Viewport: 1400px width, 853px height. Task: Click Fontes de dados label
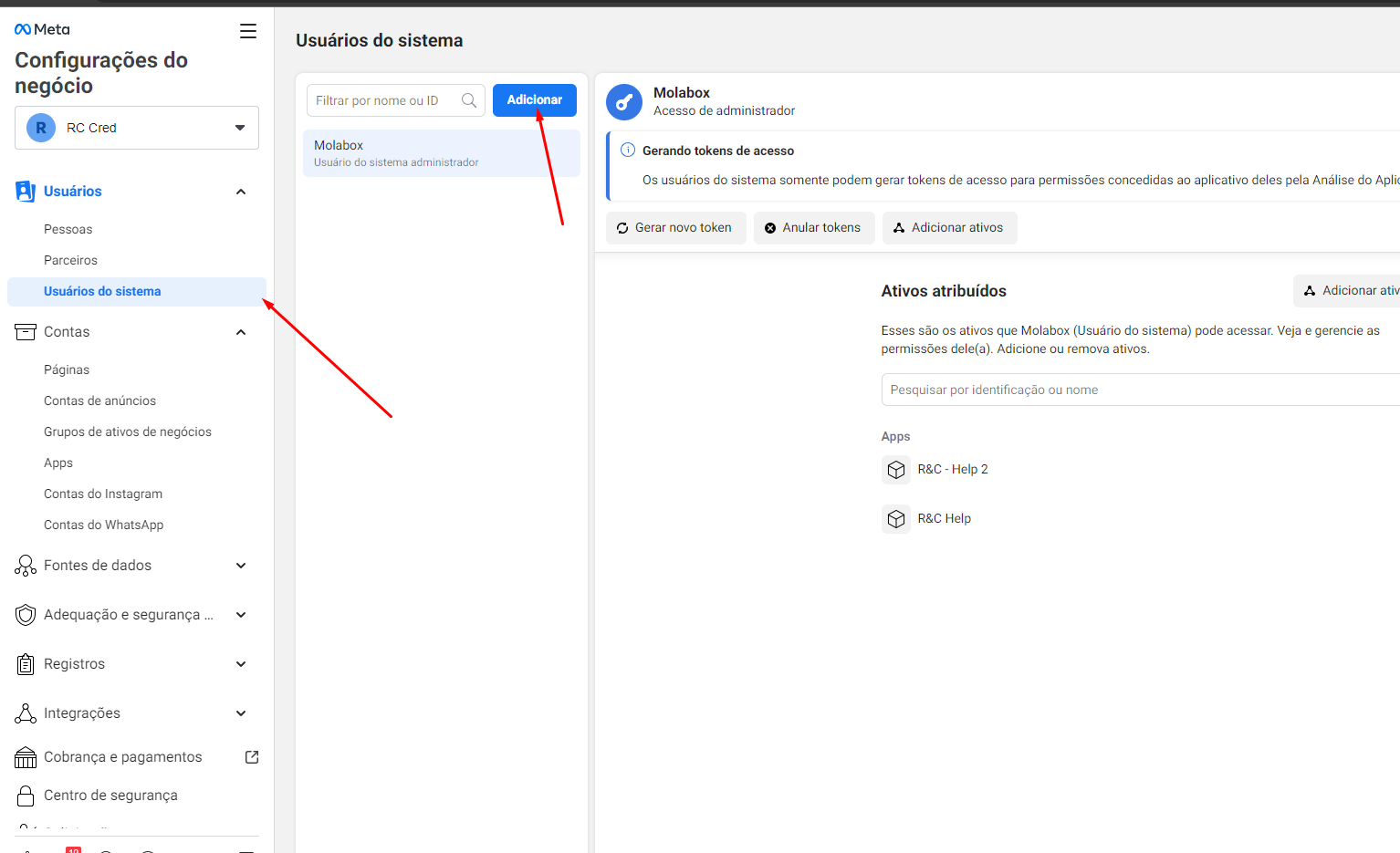click(98, 566)
